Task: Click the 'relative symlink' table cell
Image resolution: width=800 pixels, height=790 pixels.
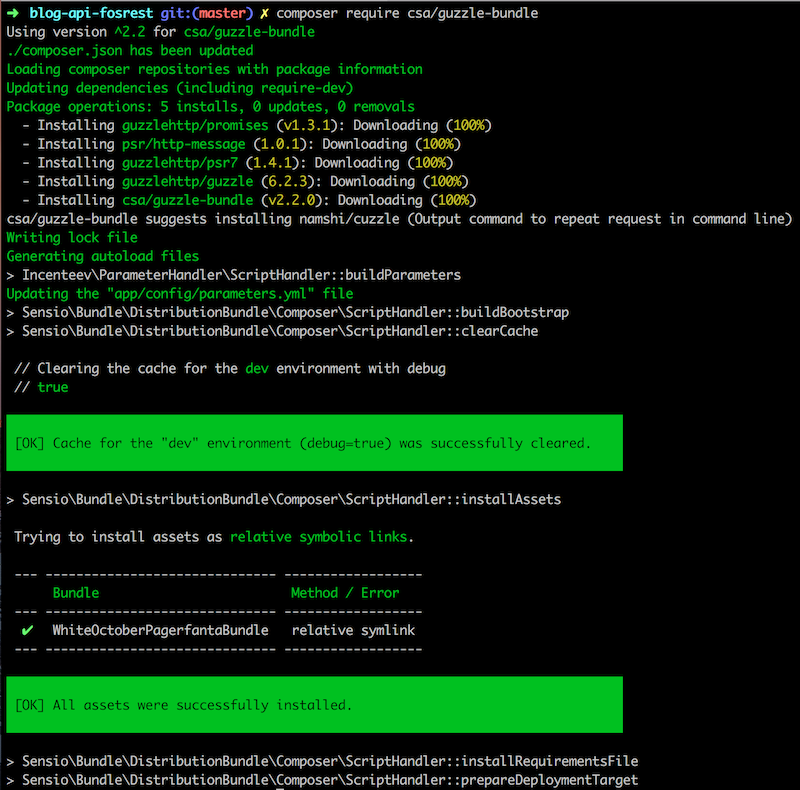Action: coord(353,631)
